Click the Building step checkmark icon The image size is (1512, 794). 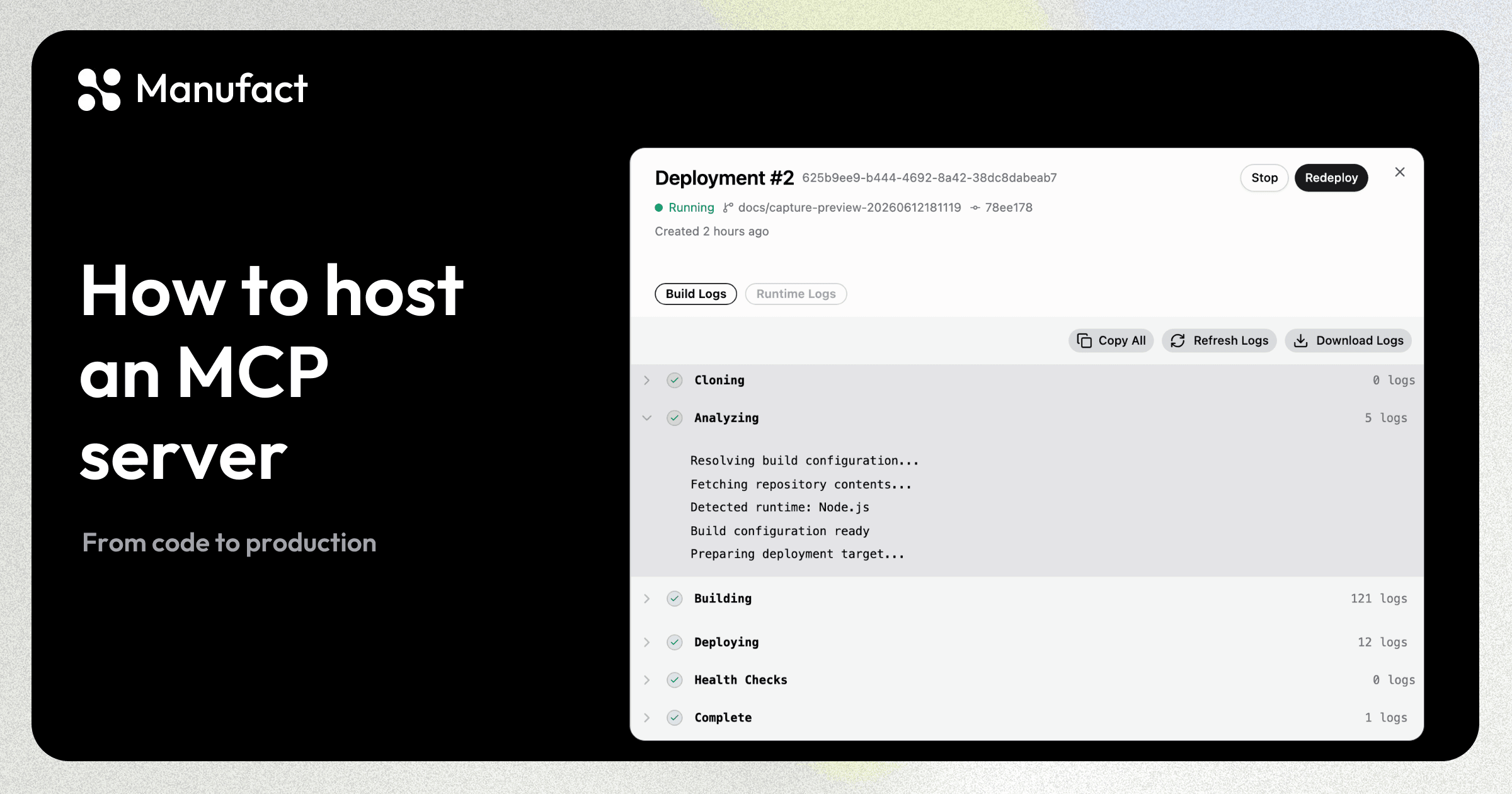[x=675, y=598]
